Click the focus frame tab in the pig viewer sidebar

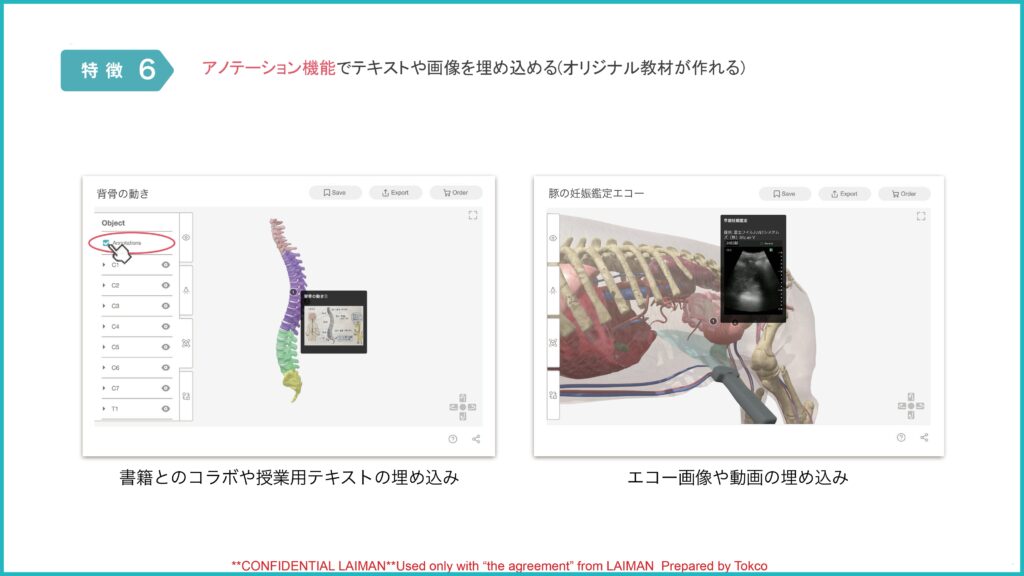[x=553, y=342]
